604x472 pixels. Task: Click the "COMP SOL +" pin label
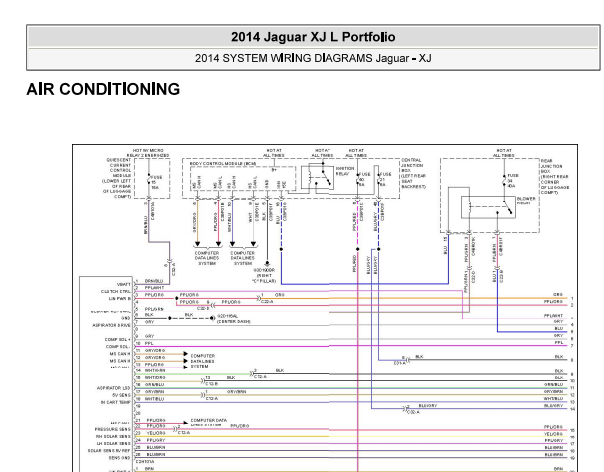(118, 339)
